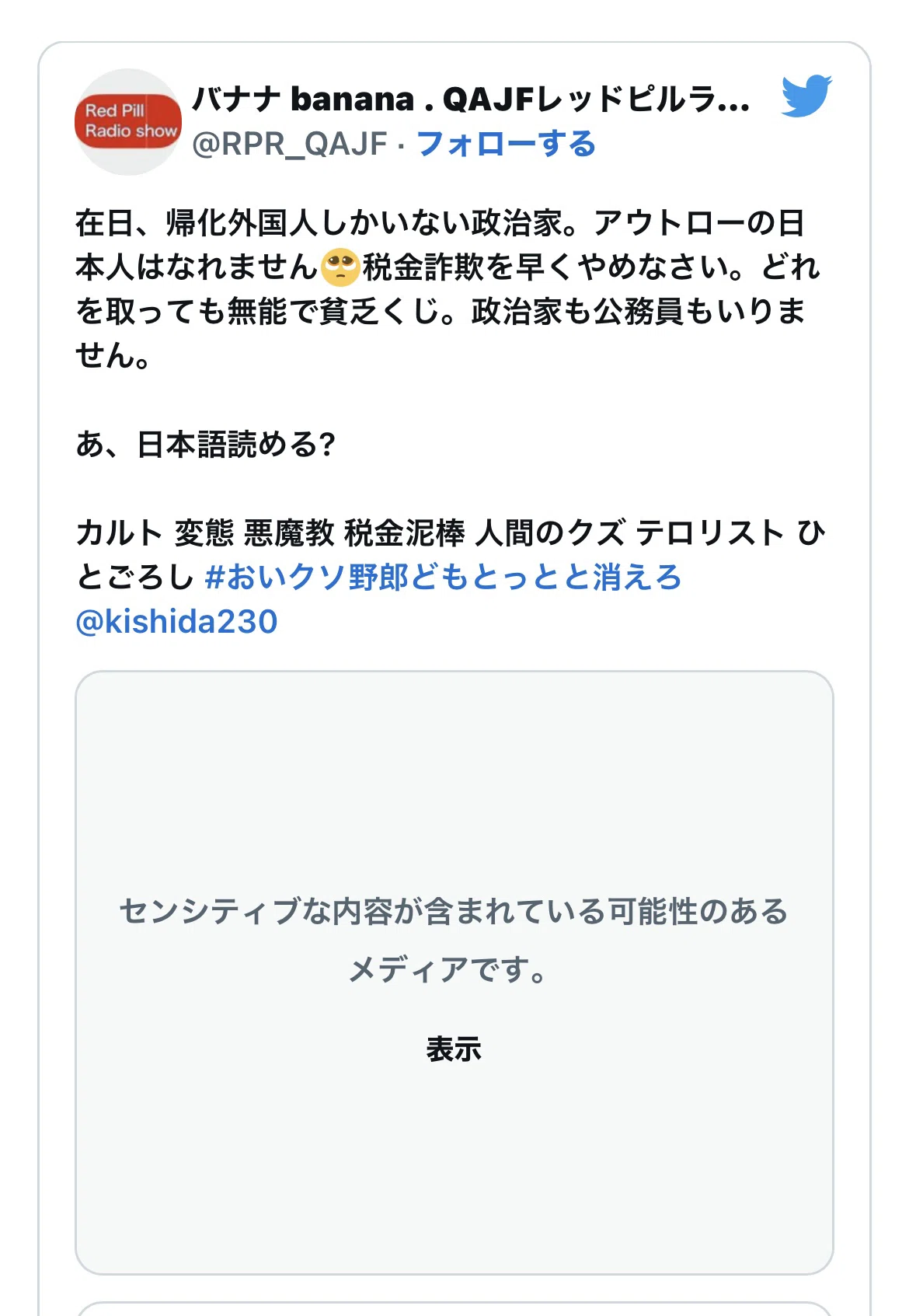
Task: Click the partially visible card at the bottom
Action: tap(454, 1309)
